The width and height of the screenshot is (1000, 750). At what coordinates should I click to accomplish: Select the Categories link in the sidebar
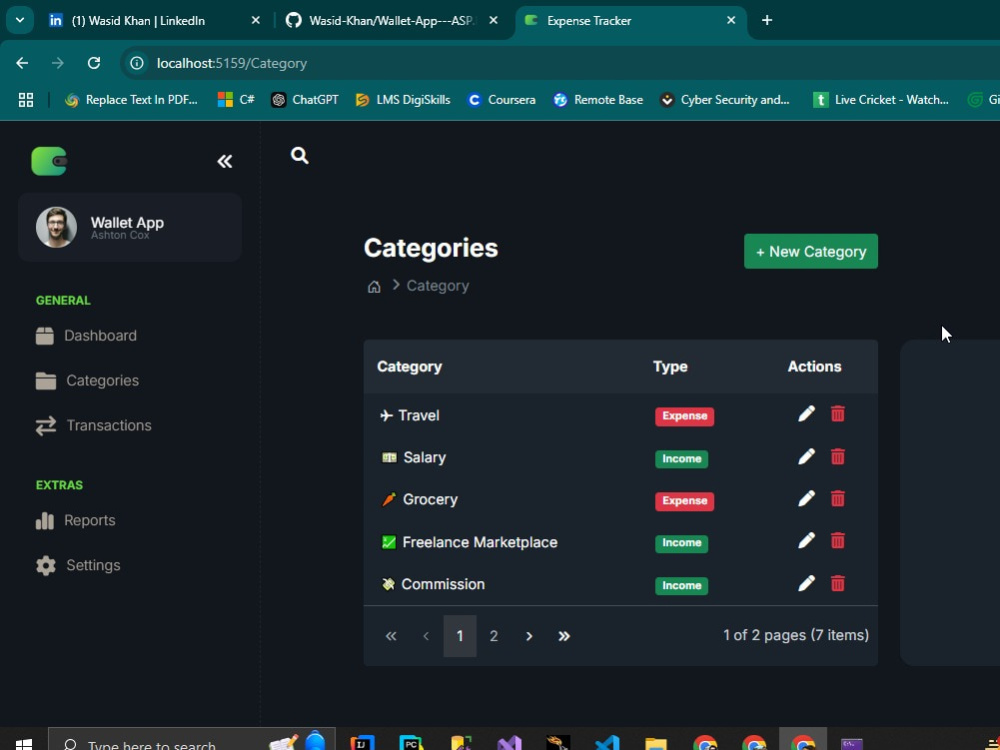(102, 380)
